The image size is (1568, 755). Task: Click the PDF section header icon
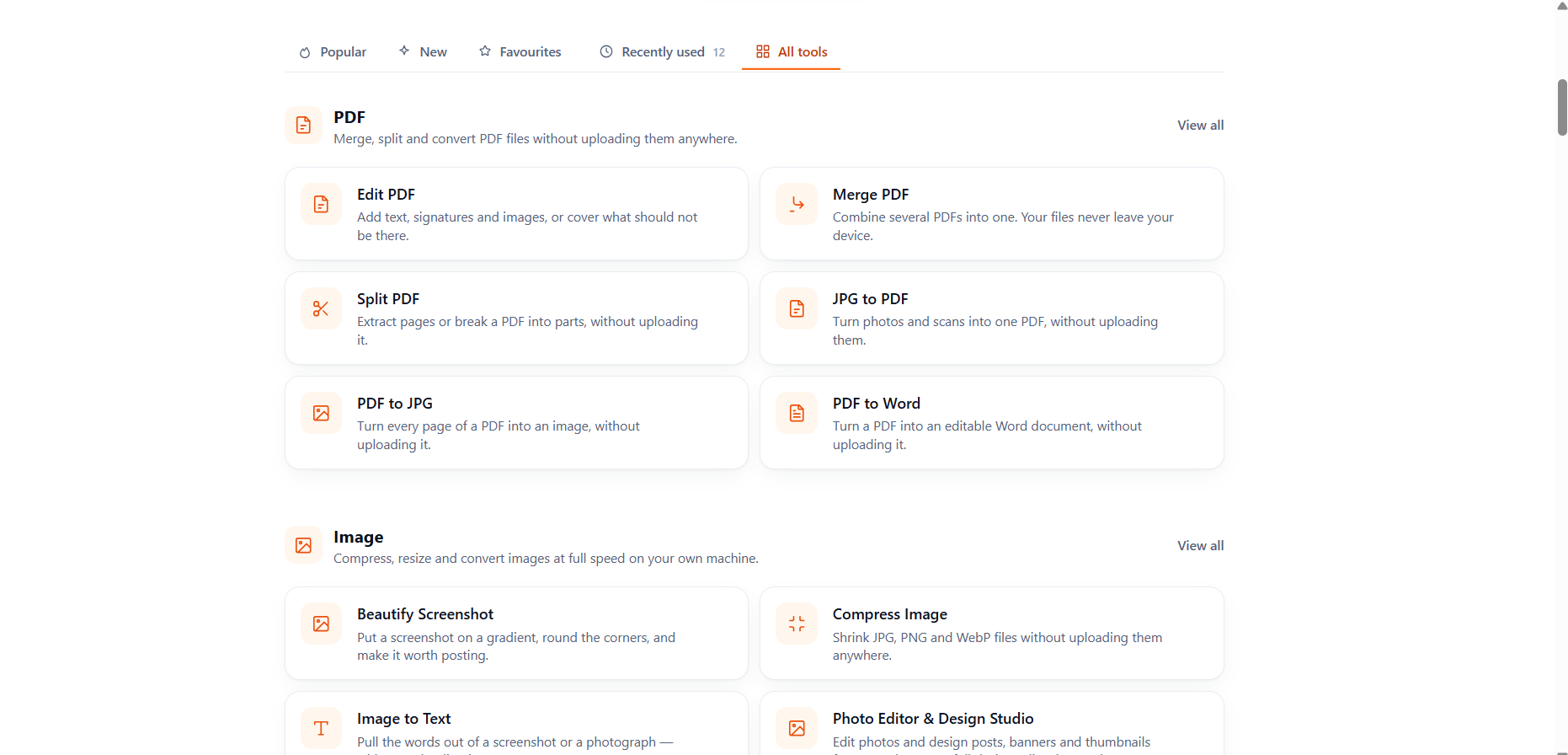303,126
